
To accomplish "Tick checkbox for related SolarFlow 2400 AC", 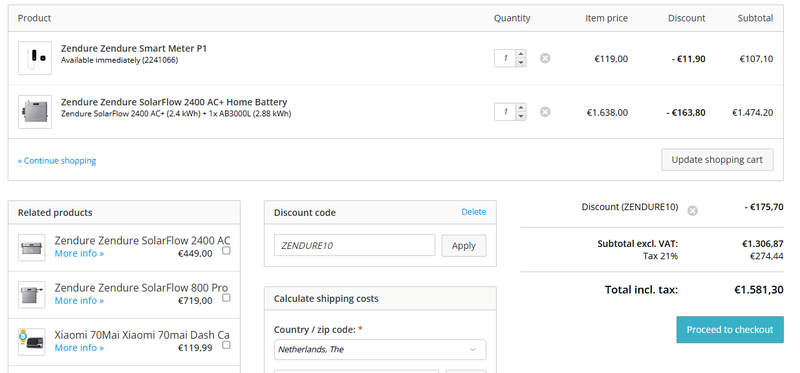I will (x=226, y=251).
